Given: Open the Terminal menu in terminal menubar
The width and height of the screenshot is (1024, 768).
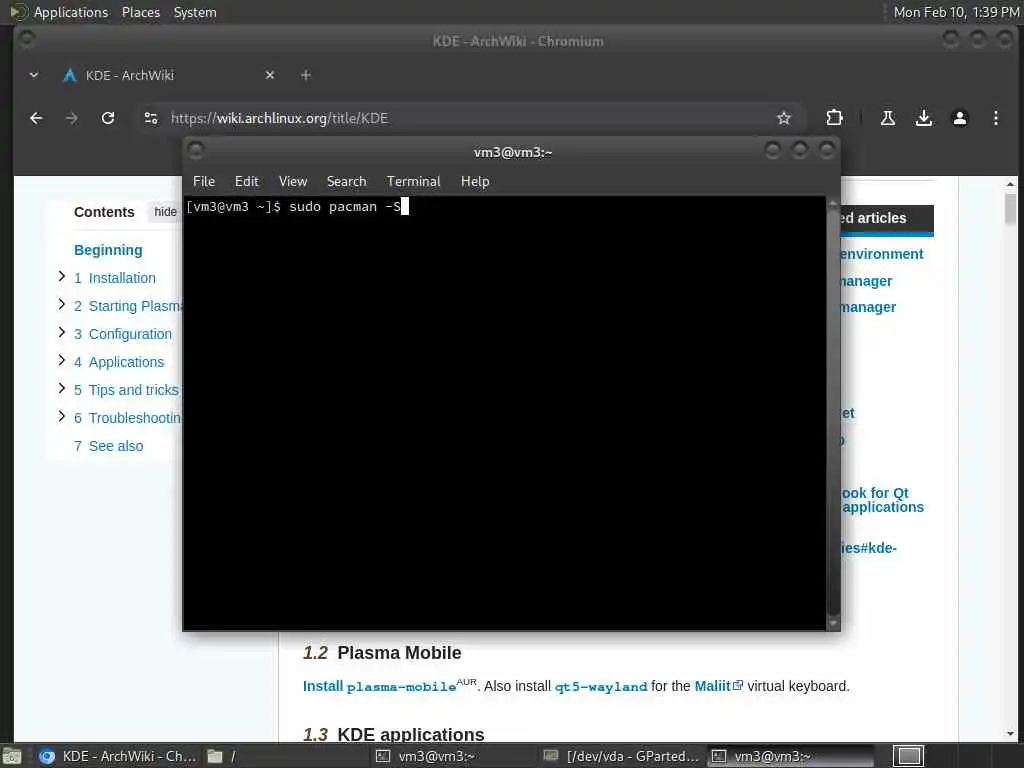Looking at the screenshot, I should click(413, 182).
